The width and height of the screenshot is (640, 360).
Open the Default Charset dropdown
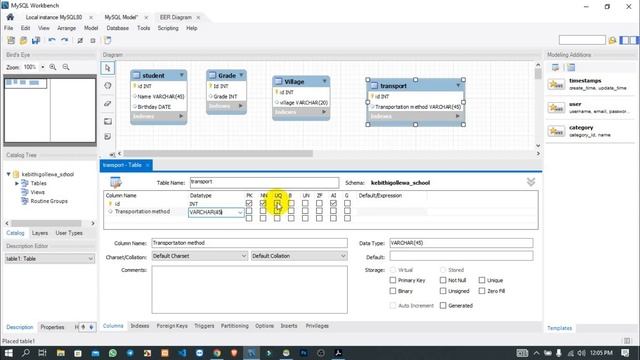click(x=244, y=256)
